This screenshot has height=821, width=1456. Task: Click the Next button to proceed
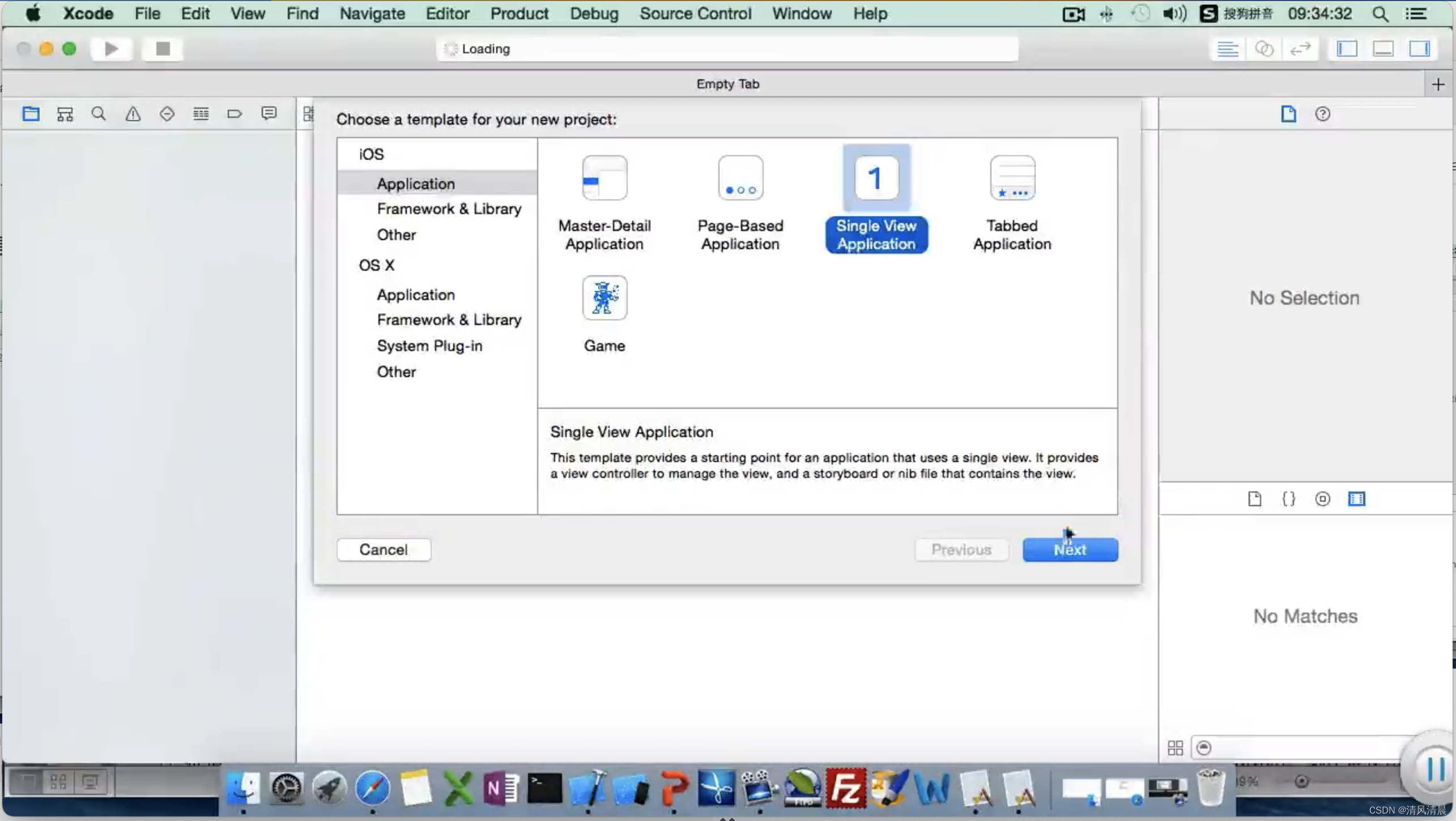point(1070,549)
